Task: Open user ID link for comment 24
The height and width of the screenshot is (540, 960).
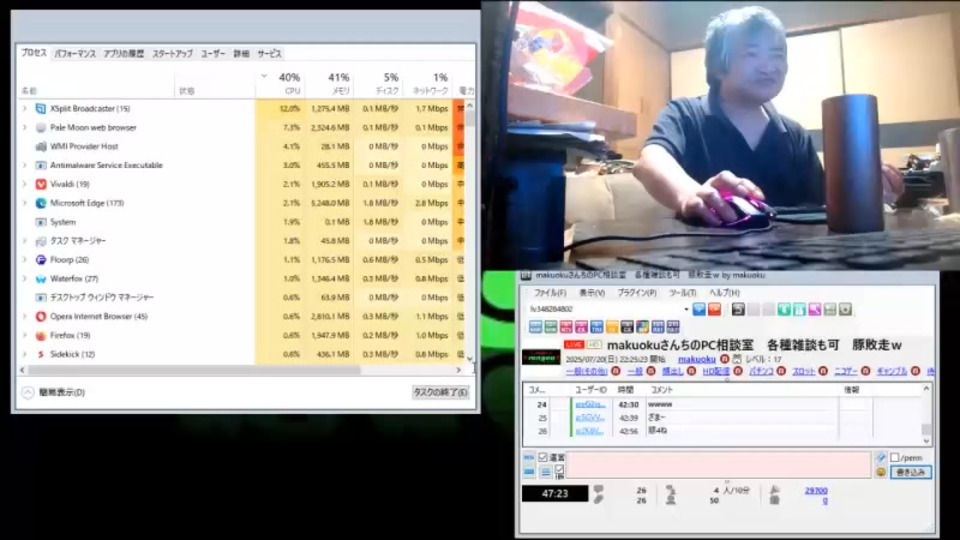Action: coord(590,404)
